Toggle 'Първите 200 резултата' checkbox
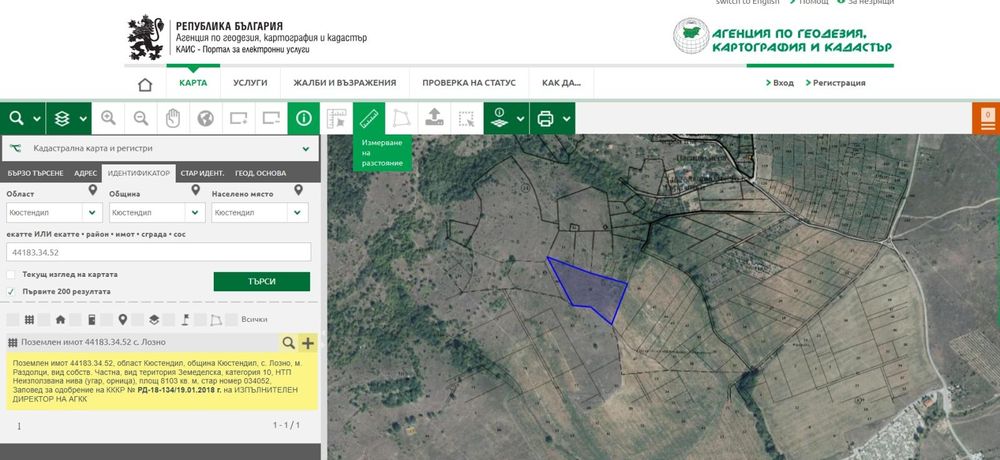 (11, 291)
